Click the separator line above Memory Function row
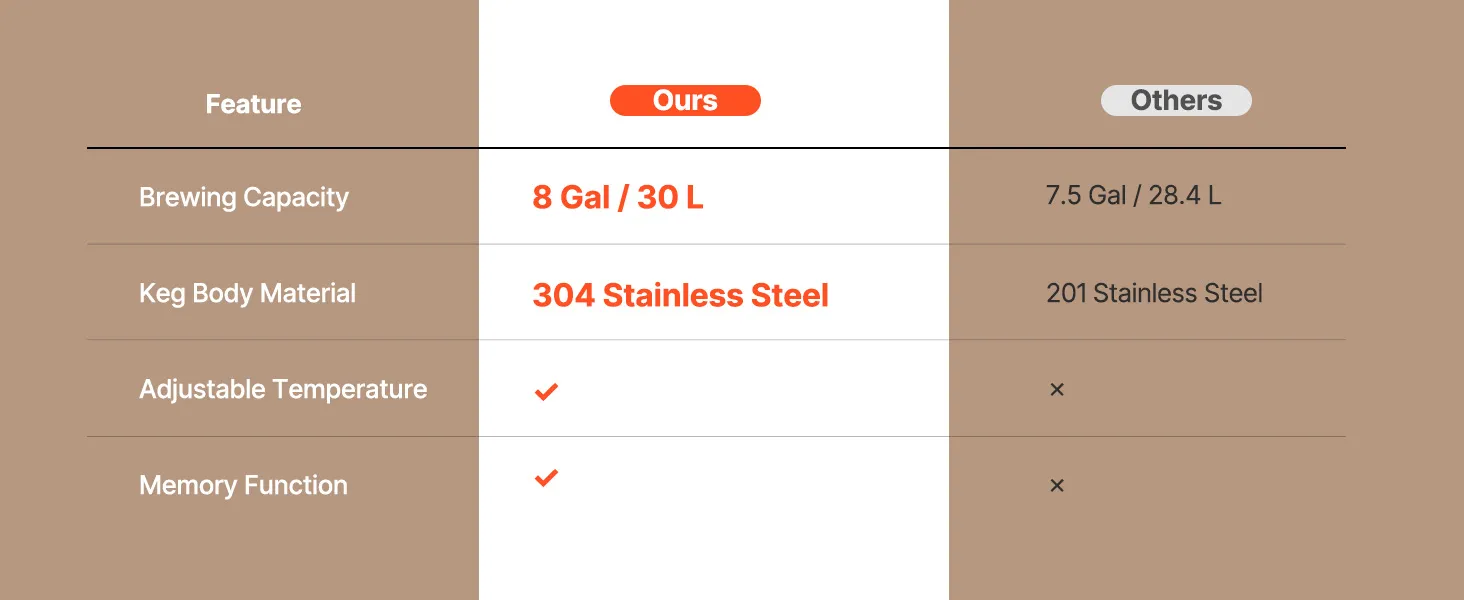This screenshot has height=600, width=1464. coord(716,436)
